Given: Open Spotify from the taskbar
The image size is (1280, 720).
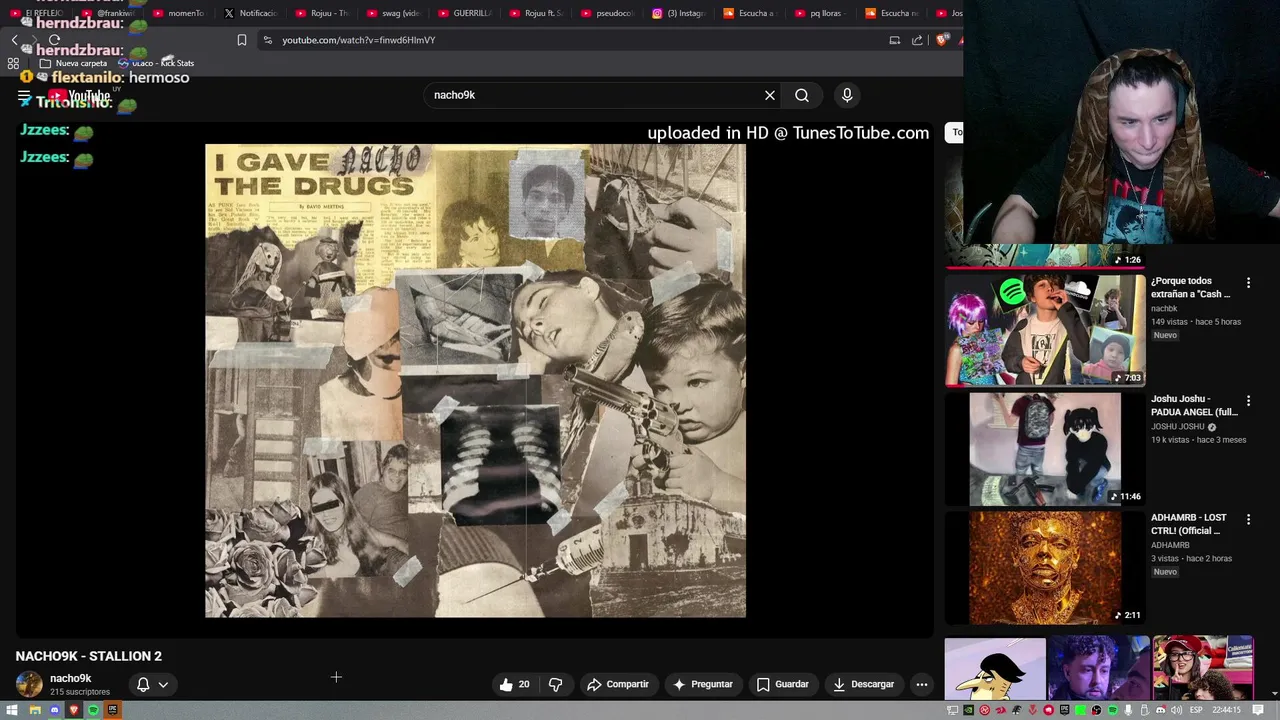Looking at the screenshot, I should pos(93,710).
